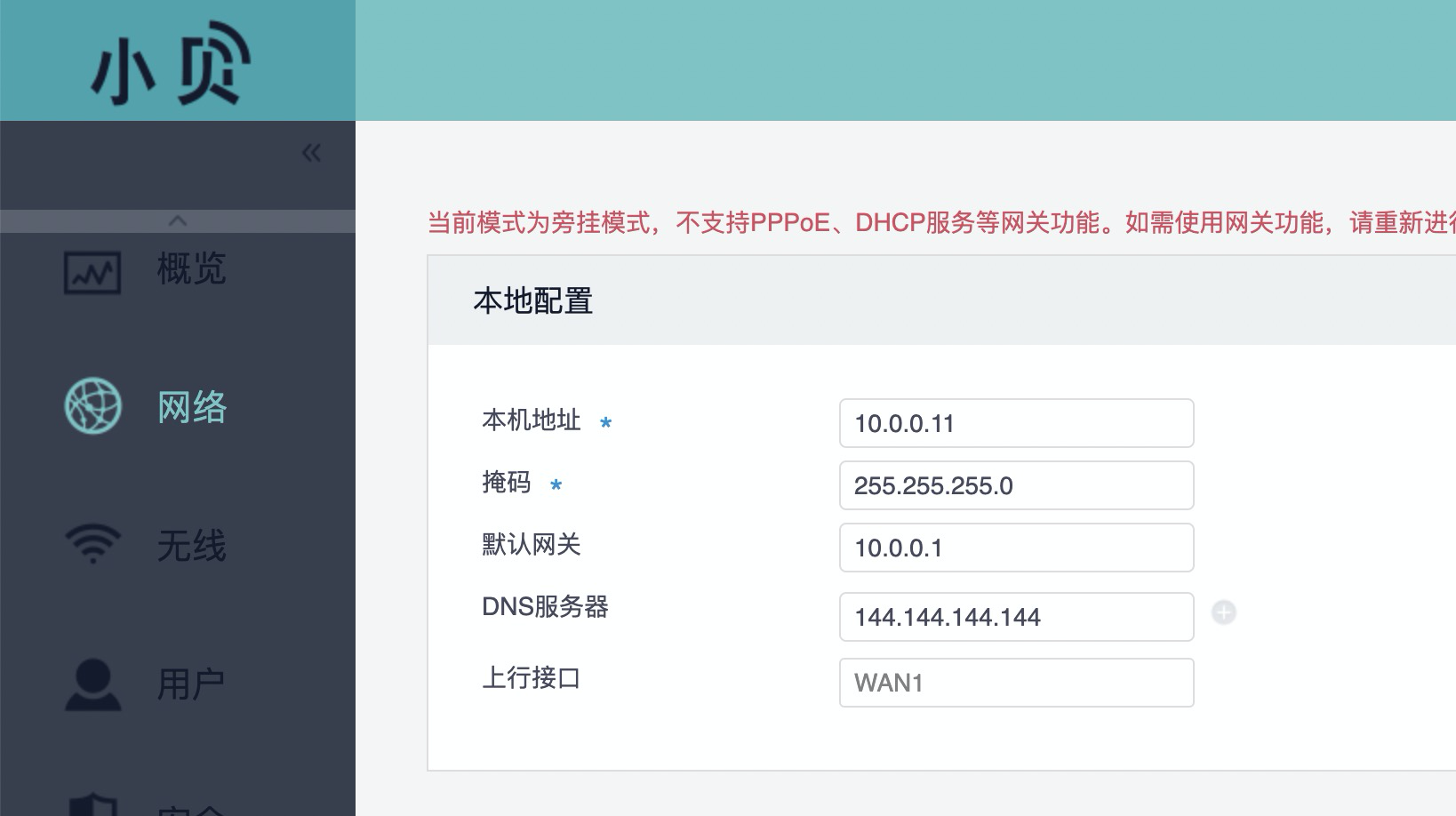1456x816 pixels.
Task: Go to 用户 menu item
Action: [191, 684]
